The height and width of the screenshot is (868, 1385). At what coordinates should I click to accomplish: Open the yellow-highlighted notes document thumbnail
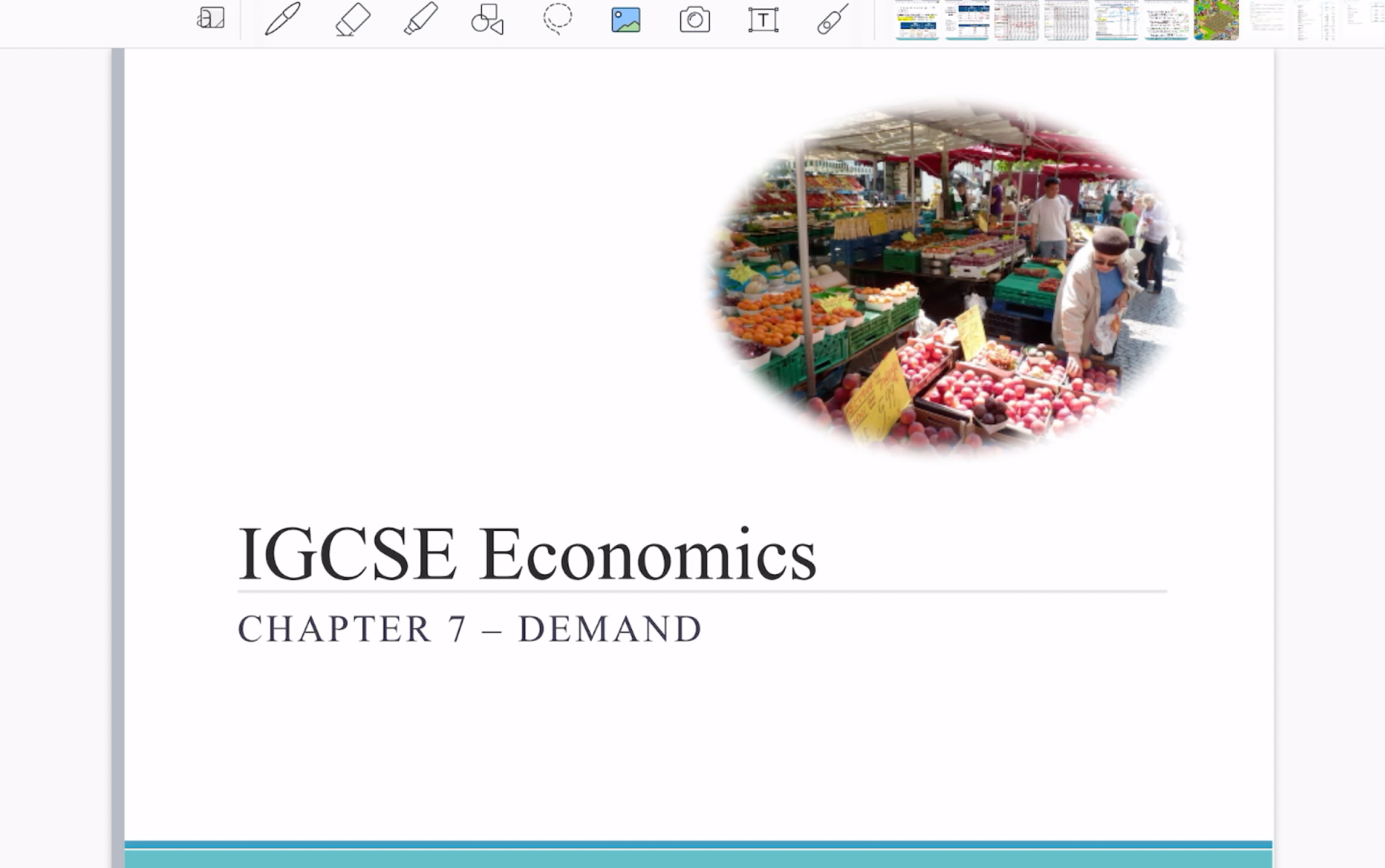tap(916, 21)
